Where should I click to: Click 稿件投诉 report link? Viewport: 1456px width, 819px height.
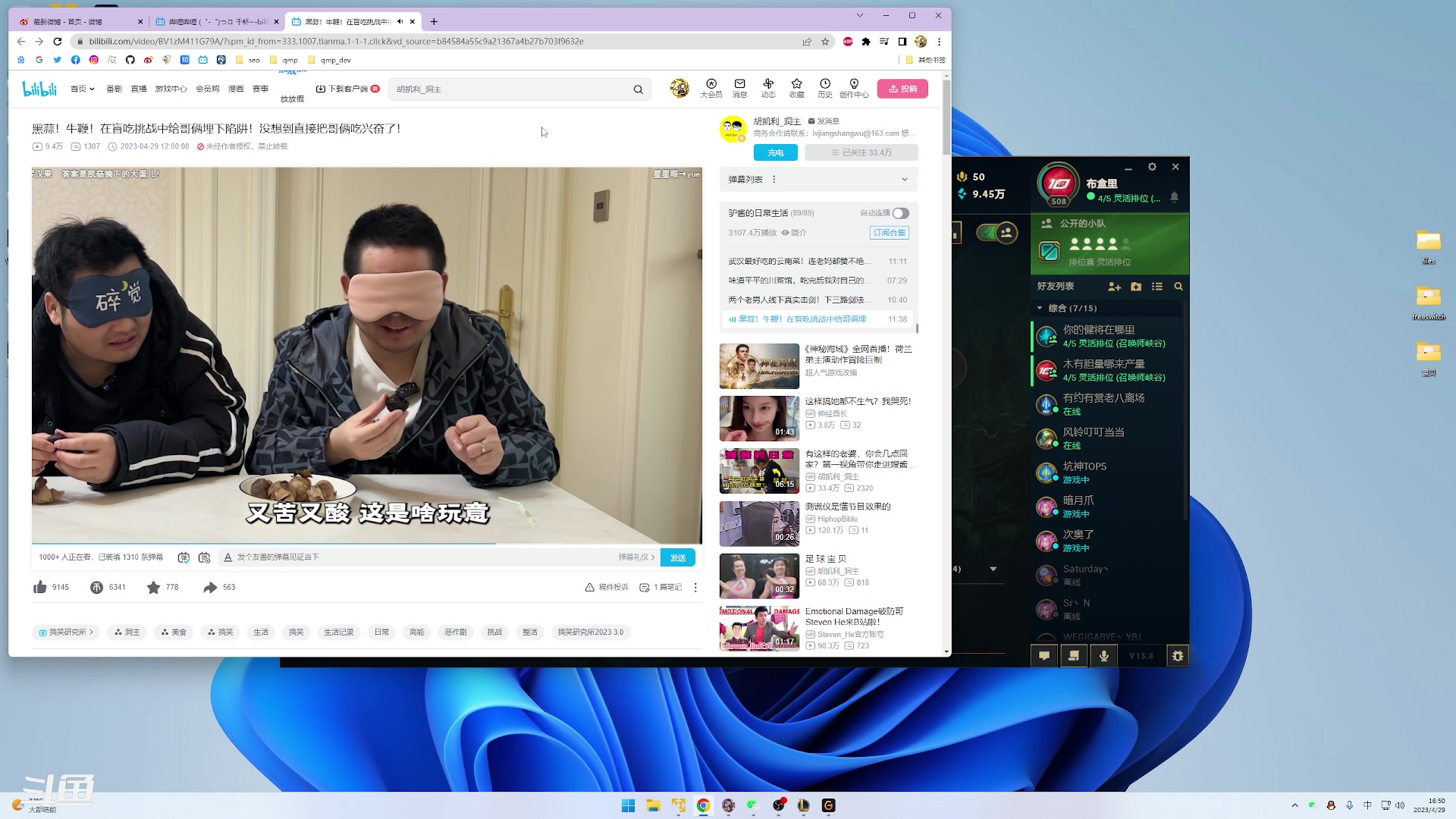[x=607, y=587]
